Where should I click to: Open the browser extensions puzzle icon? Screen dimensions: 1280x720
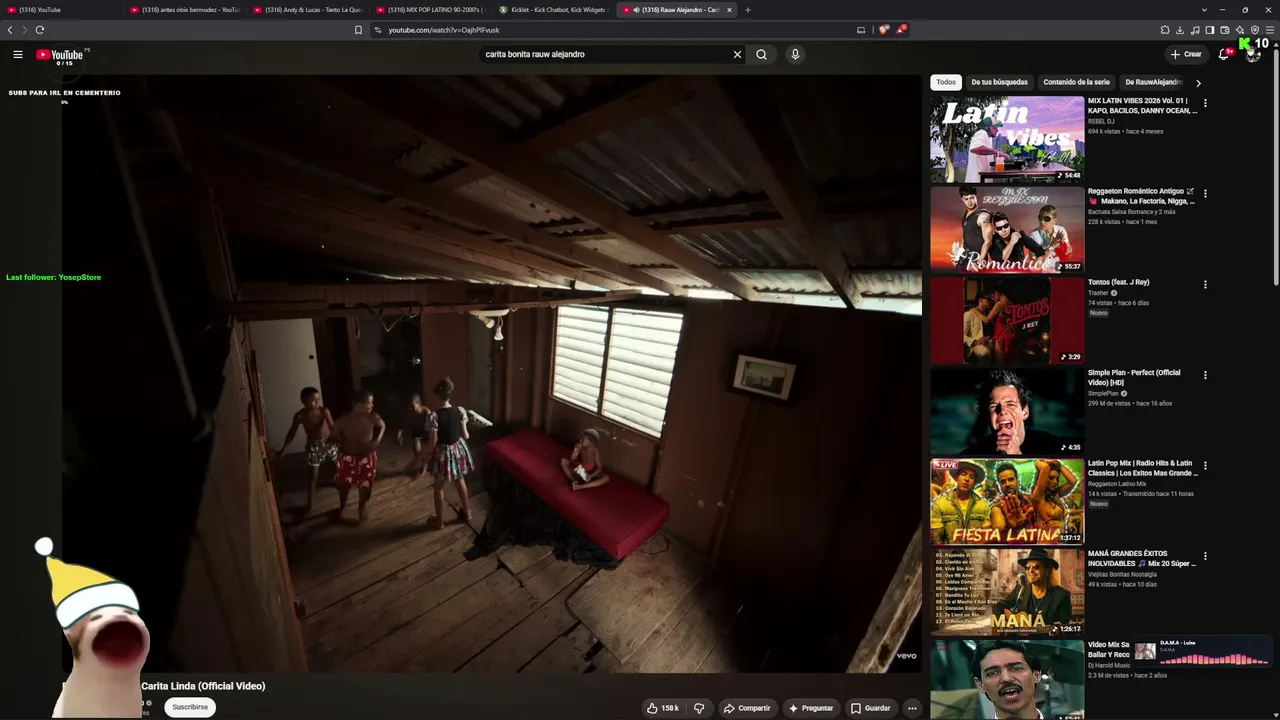click(1165, 30)
